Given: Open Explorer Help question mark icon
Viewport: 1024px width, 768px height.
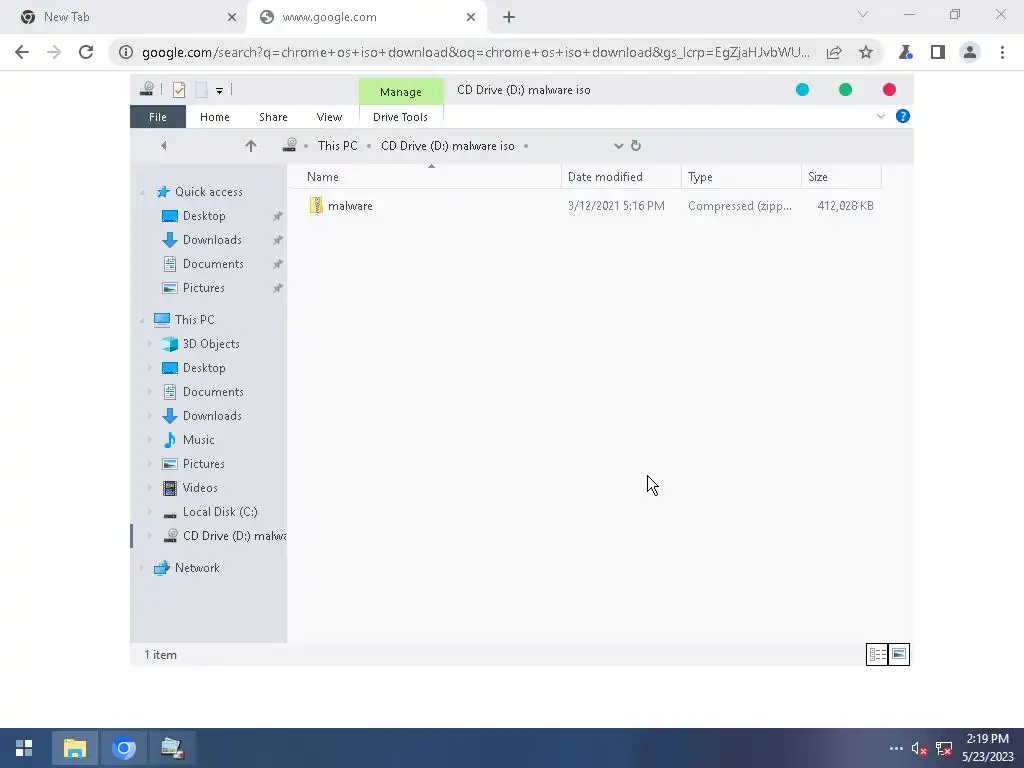Looking at the screenshot, I should [903, 116].
